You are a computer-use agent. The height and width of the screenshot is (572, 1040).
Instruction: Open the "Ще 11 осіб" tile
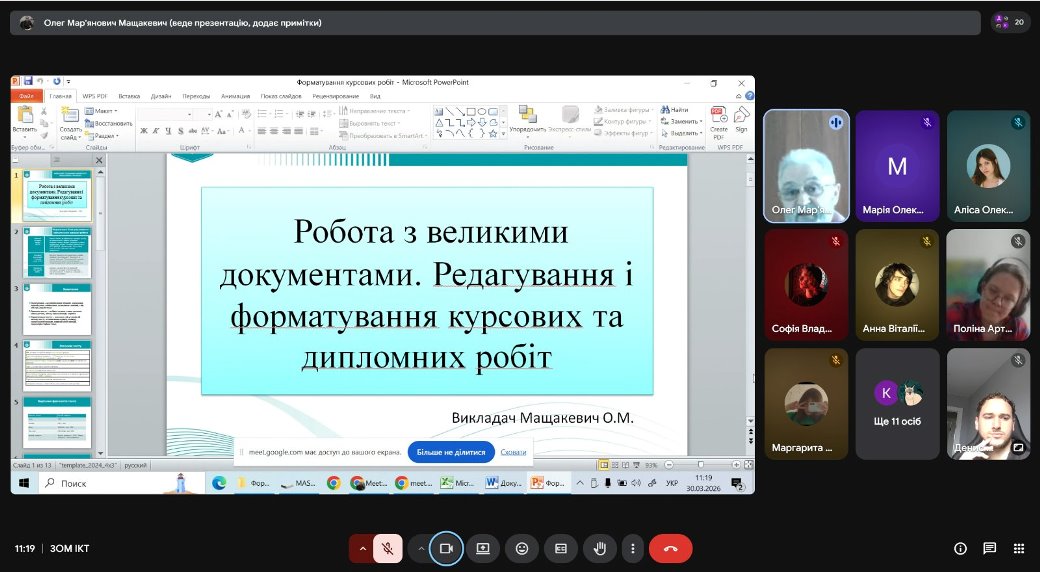(x=897, y=403)
